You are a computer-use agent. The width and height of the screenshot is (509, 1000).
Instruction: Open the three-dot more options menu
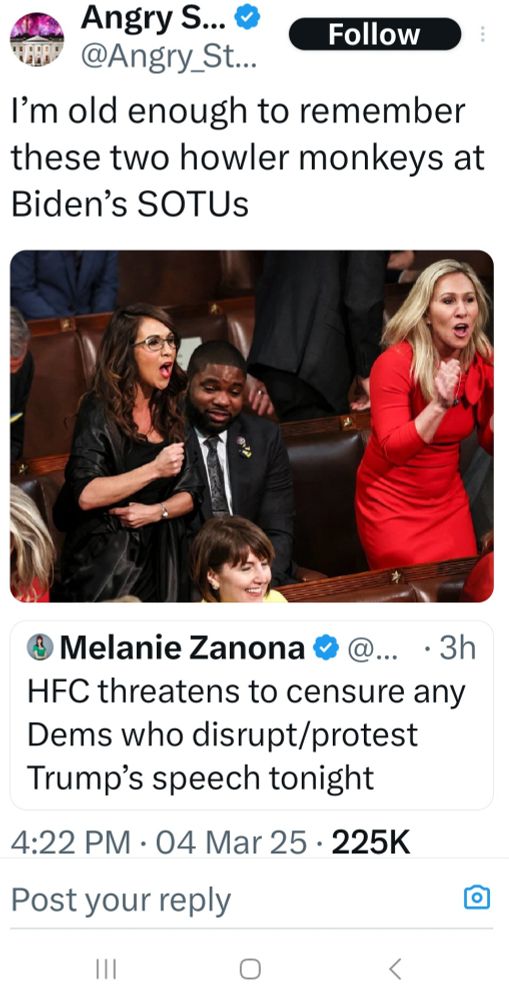482,34
